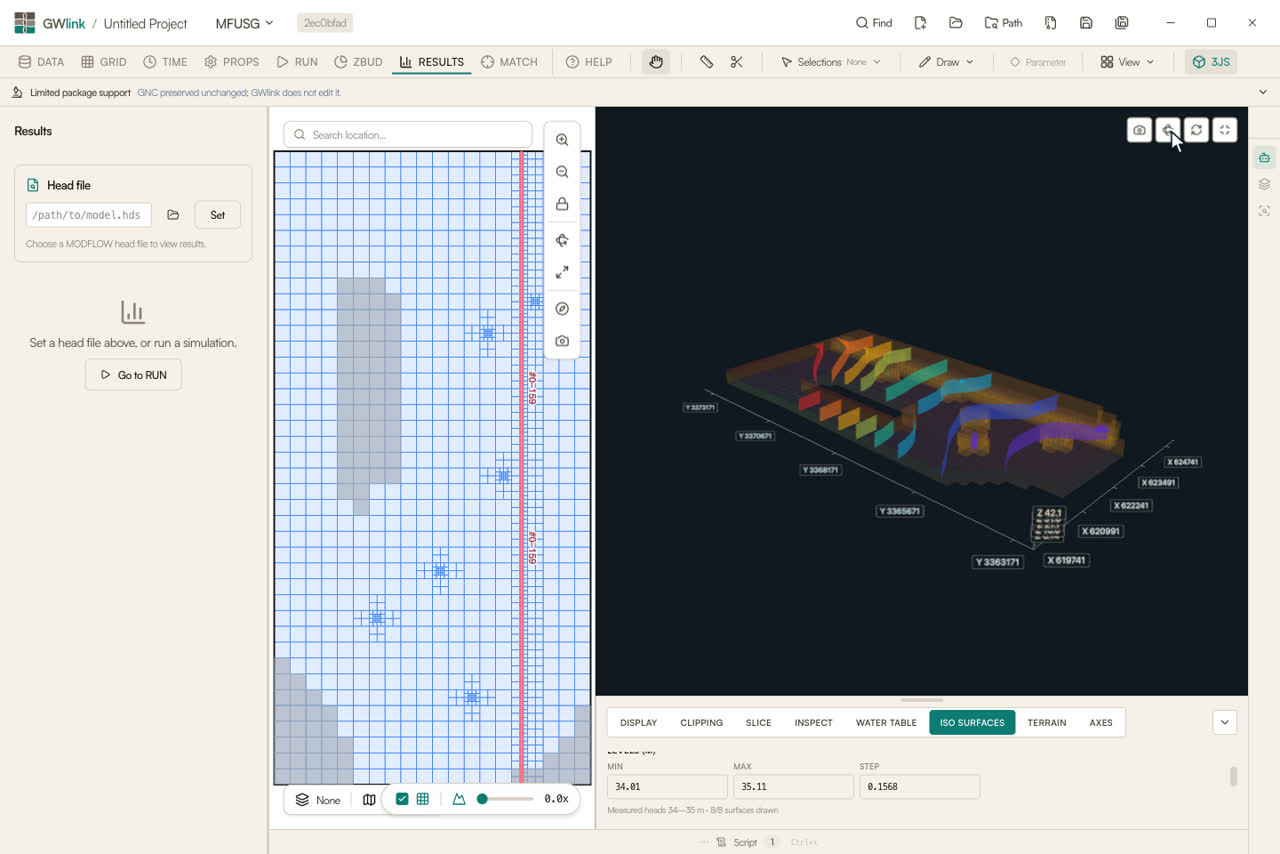This screenshot has height=854, width=1280.
Task: Switch to the PROPS tab
Action: (x=231, y=62)
